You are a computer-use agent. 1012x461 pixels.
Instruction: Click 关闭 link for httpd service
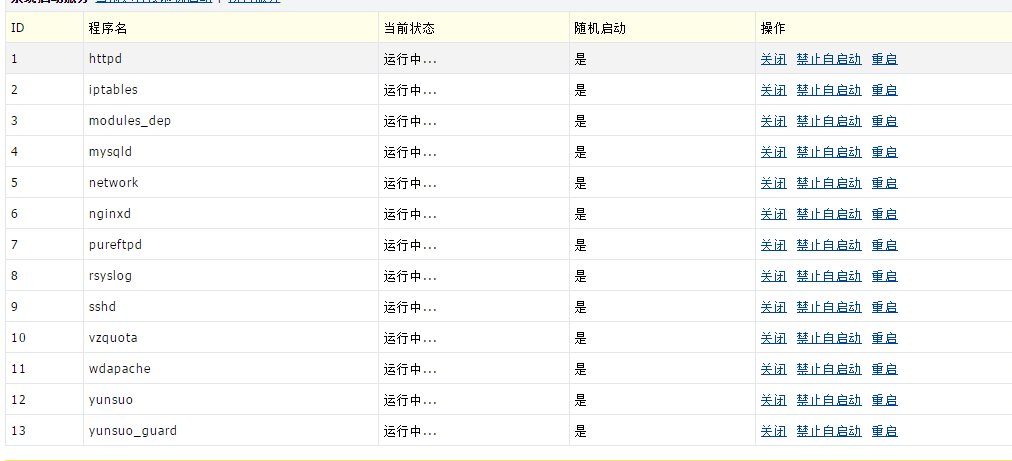pyautogui.click(x=773, y=59)
